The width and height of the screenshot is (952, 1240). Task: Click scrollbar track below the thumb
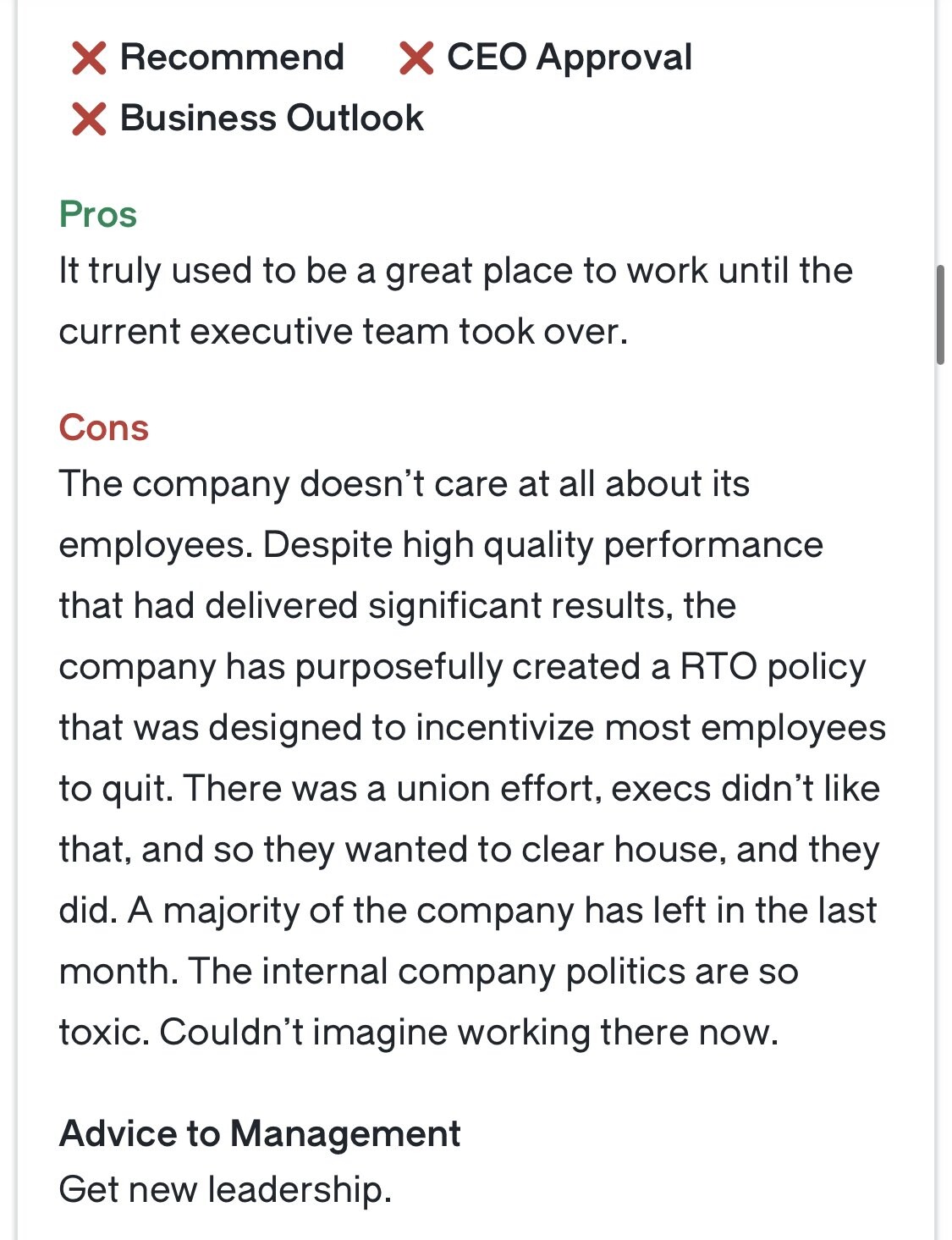point(940,762)
